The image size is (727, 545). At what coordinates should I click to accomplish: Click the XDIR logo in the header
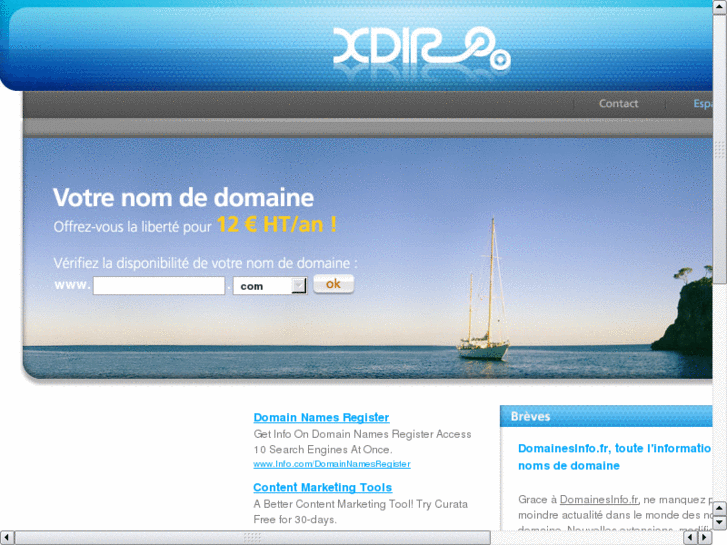[422, 48]
